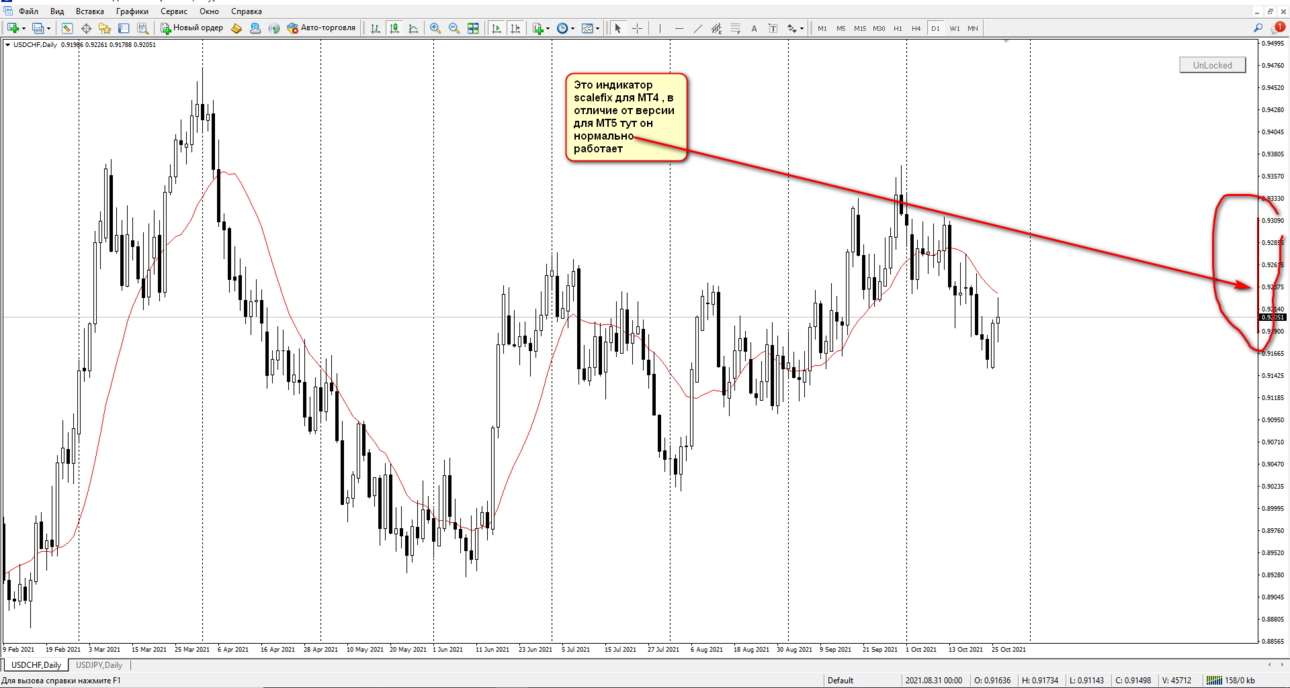Image resolution: width=1290 pixels, height=688 pixels.
Task: Select the text tool
Action: tap(754, 28)
